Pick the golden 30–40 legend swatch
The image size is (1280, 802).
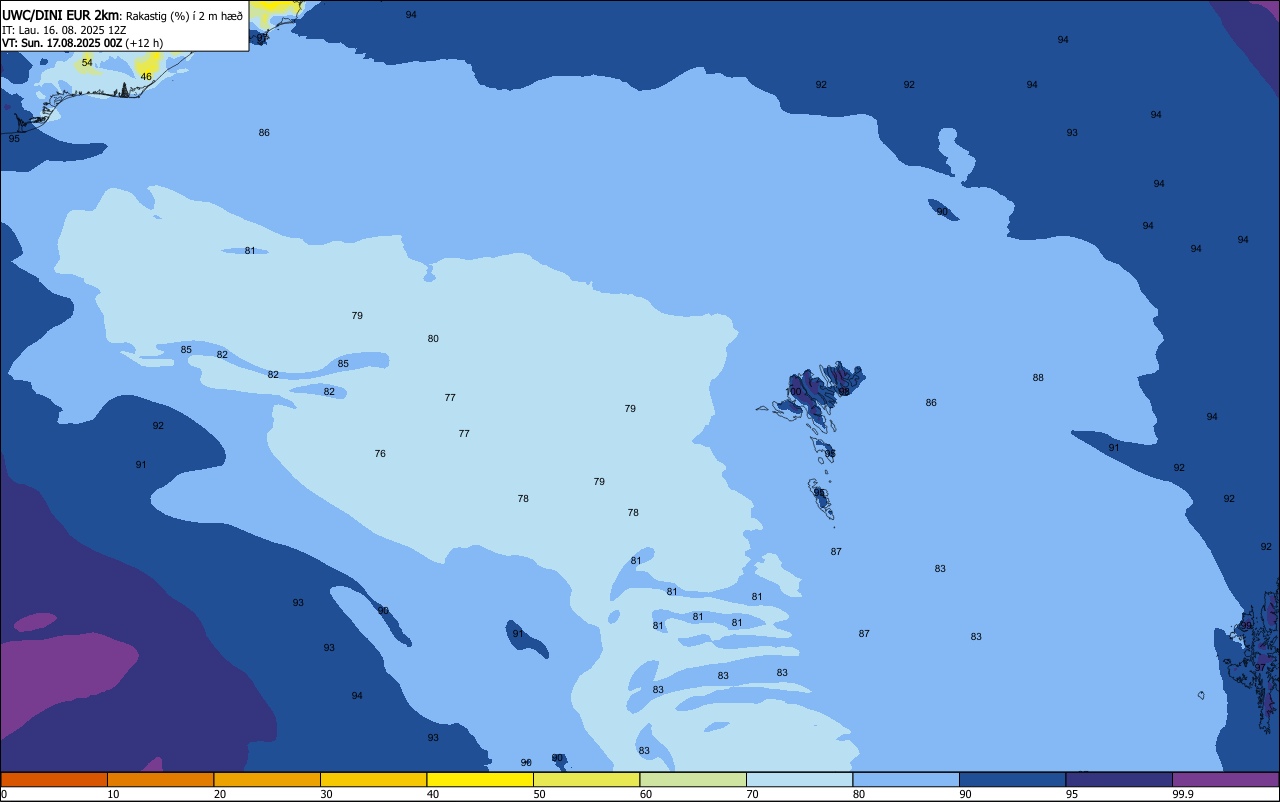pyautogui.click(x=373, y=779)
